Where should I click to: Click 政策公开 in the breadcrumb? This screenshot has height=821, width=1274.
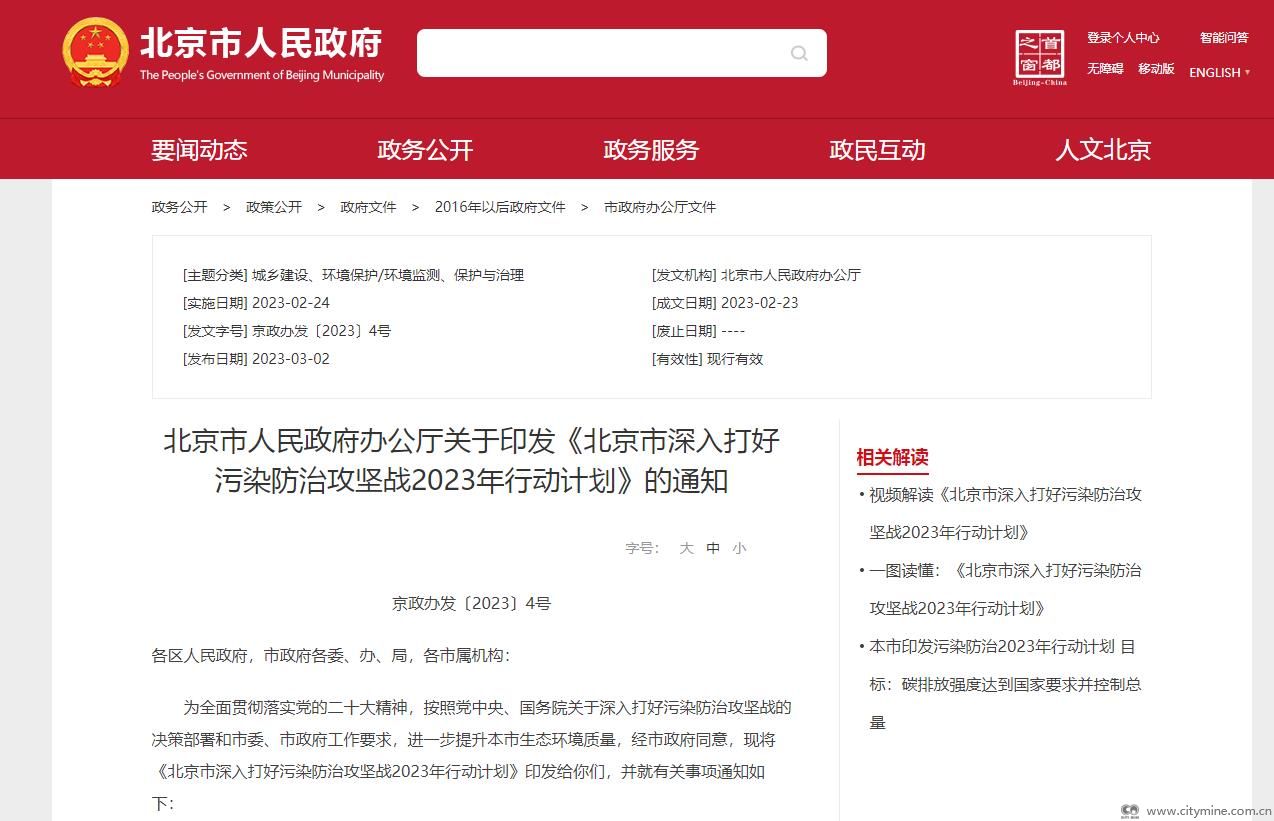pos(274,207)
